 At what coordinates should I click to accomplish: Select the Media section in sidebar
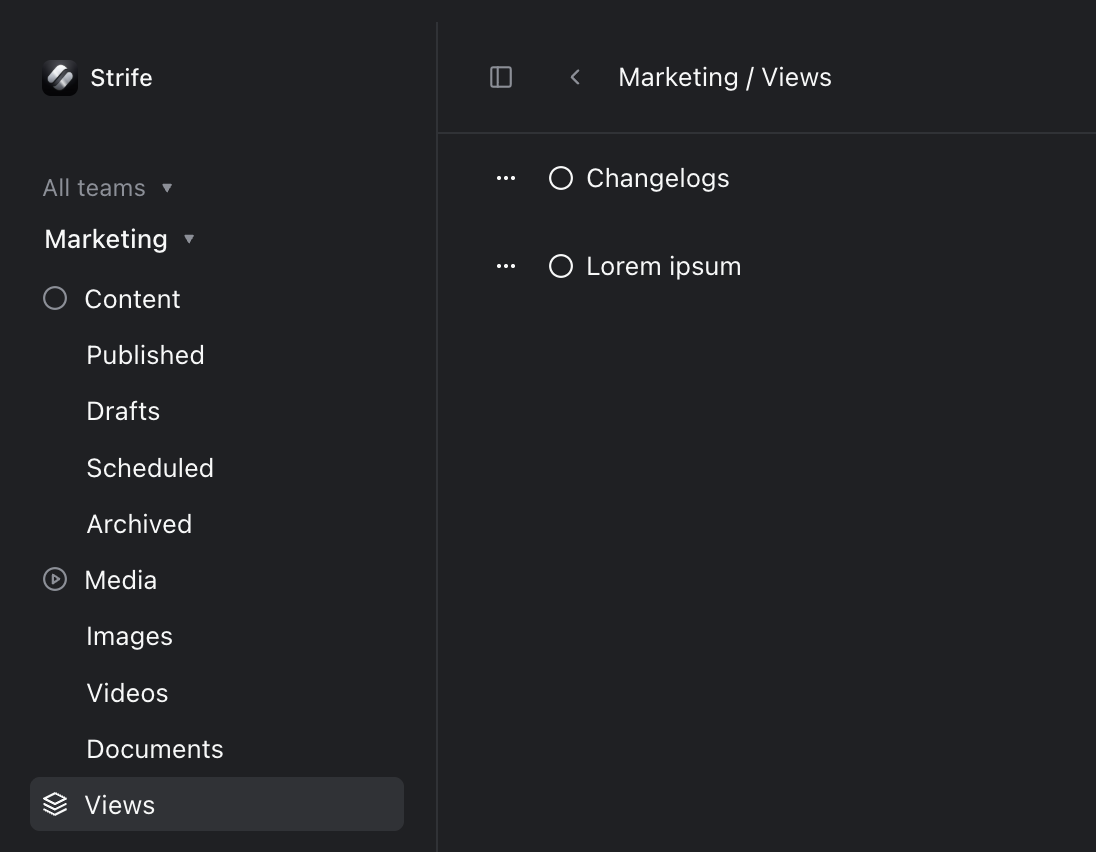120,580
